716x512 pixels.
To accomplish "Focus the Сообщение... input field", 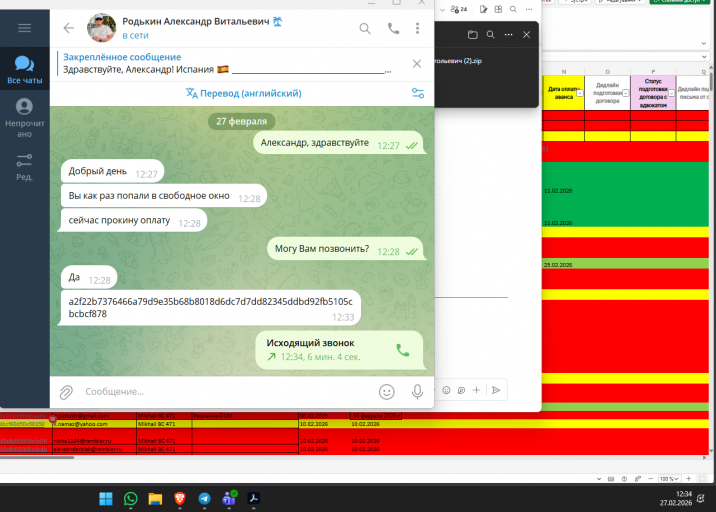I will coord(226,392).
